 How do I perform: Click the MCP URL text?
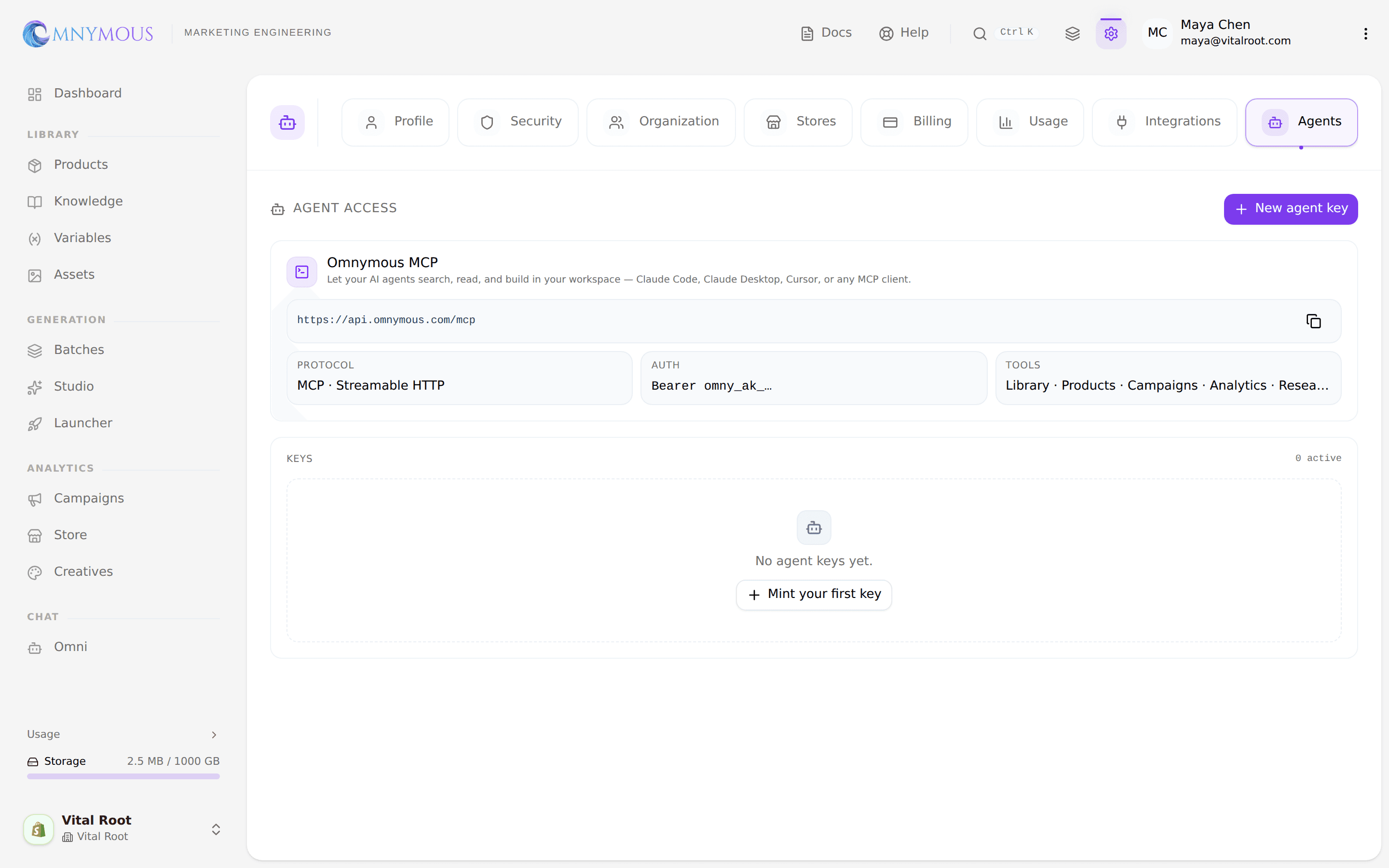[386, 320]
